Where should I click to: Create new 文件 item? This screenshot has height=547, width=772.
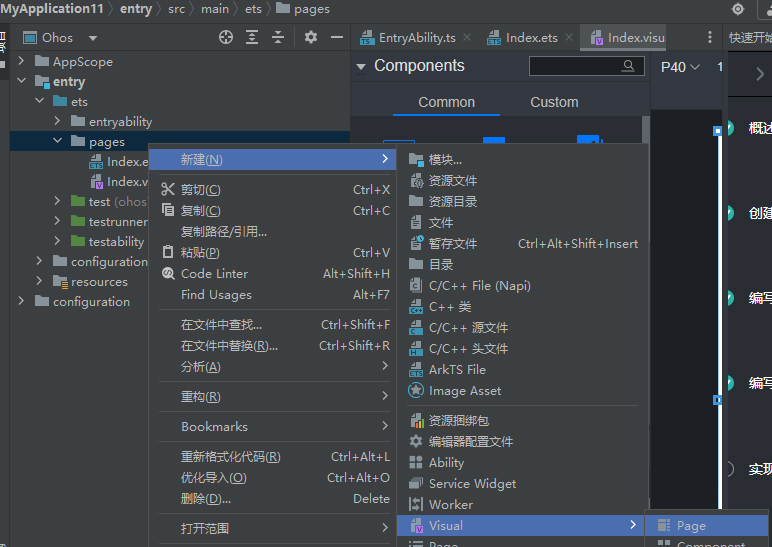[x=523, y=223]
